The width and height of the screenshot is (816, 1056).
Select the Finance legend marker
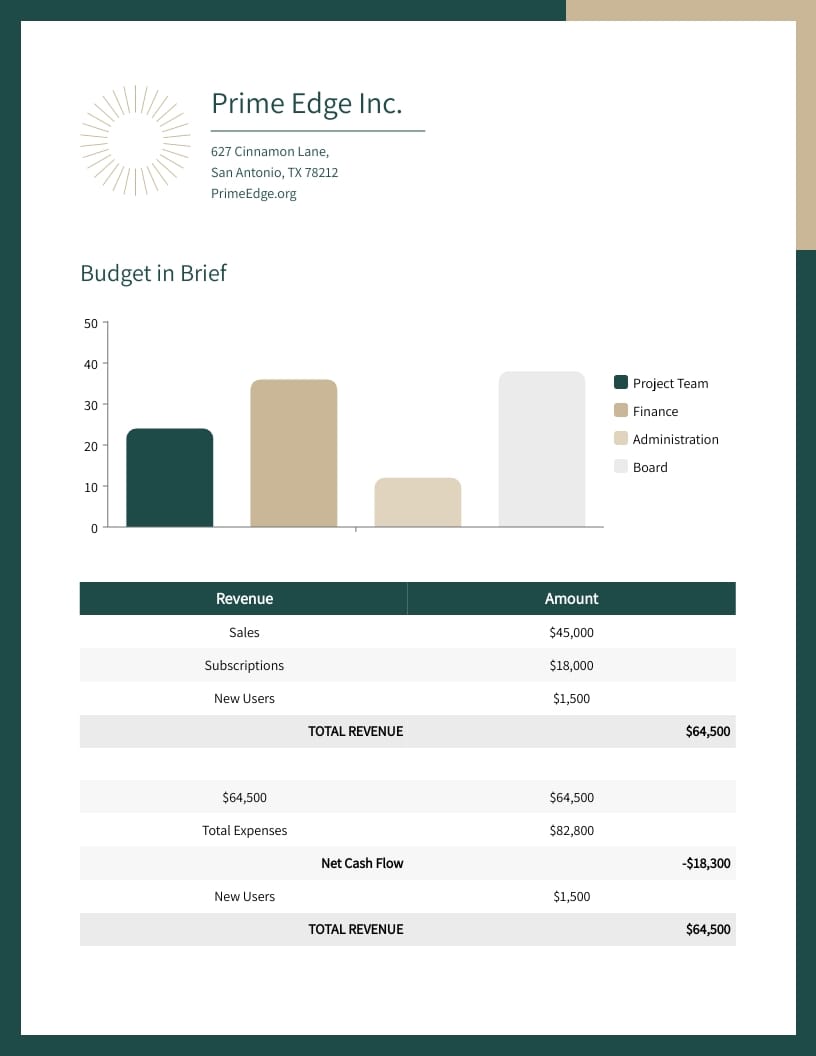(x=621, y=410)
